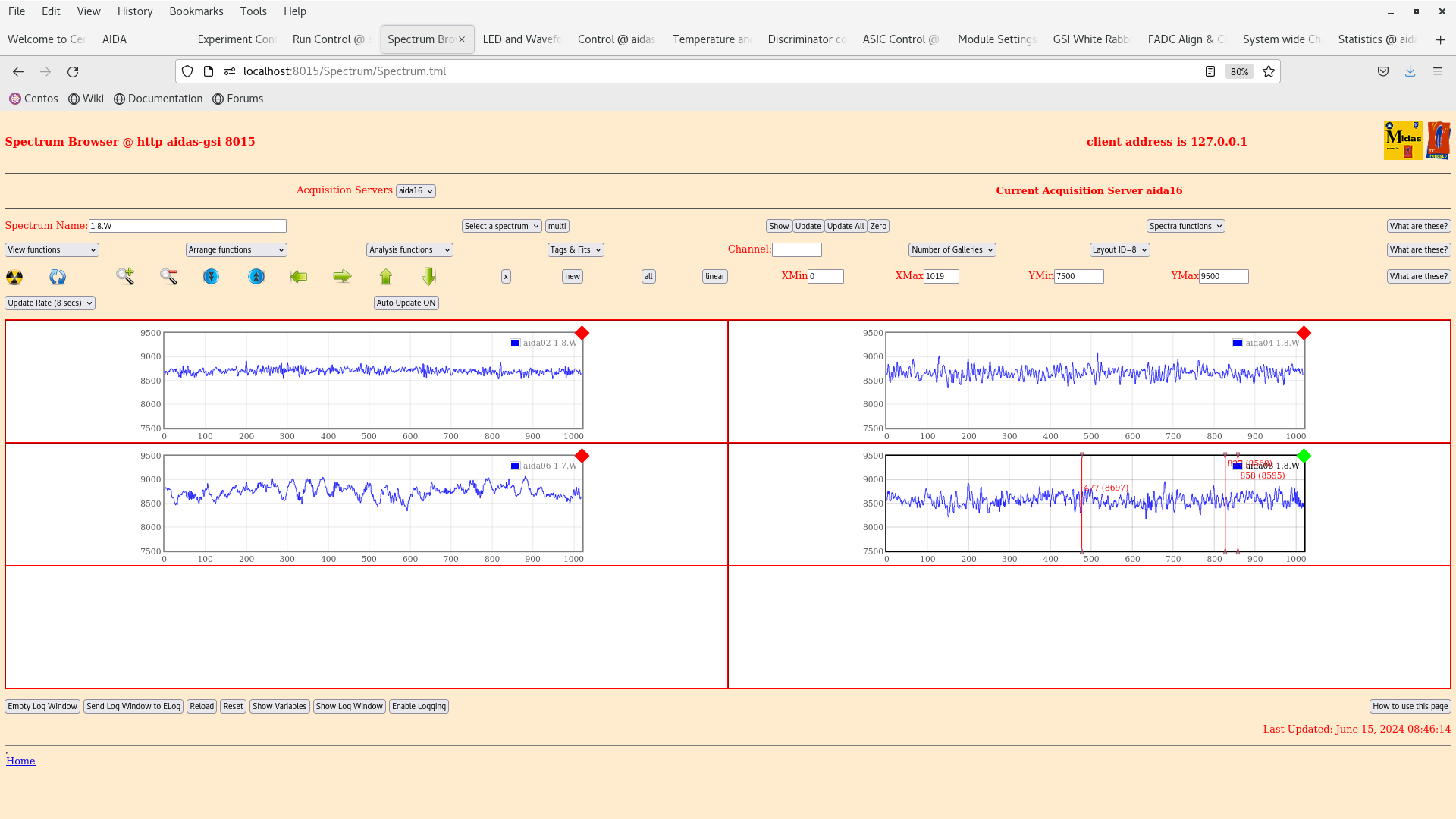
Task: Click the green right arrow icon
Action: pos(342,277)
